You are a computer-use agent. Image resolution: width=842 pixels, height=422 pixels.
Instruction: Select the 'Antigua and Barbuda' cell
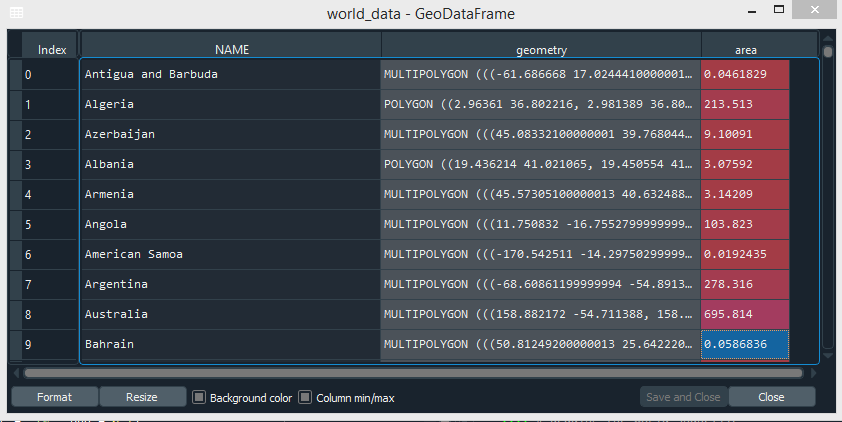[230, 74]
